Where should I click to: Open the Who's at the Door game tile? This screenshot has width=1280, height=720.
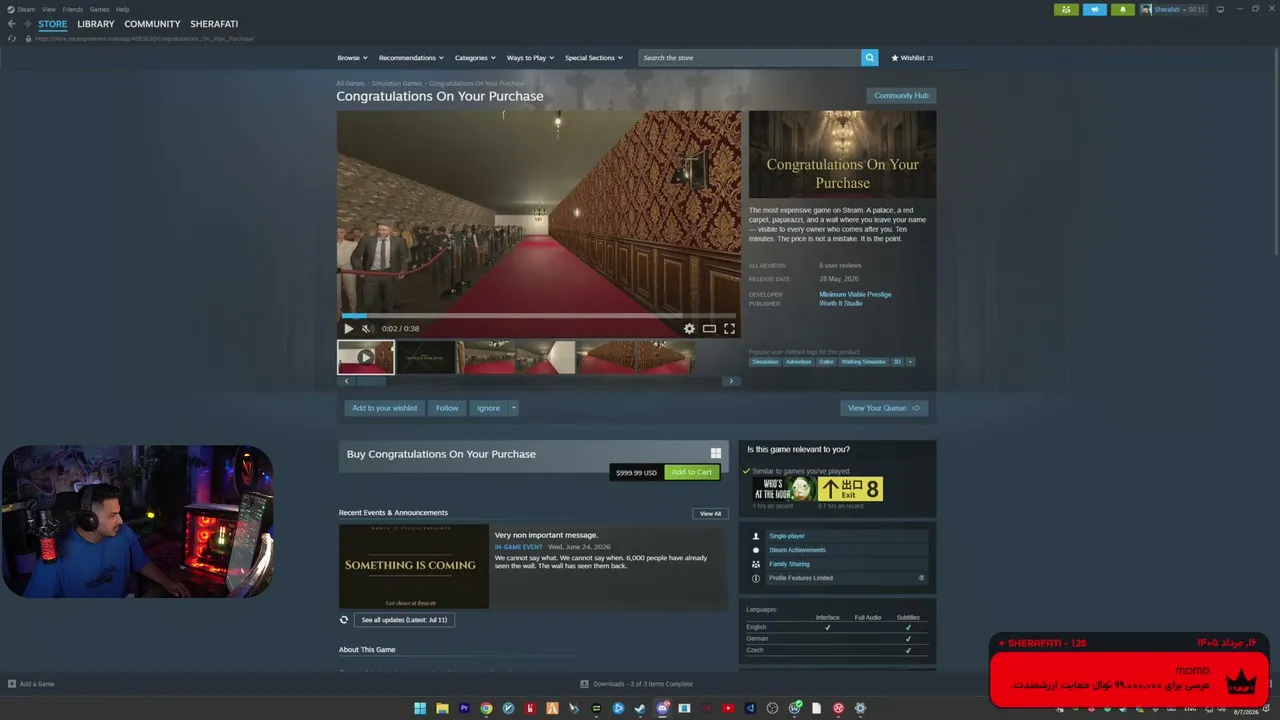(x=784, y=489)
